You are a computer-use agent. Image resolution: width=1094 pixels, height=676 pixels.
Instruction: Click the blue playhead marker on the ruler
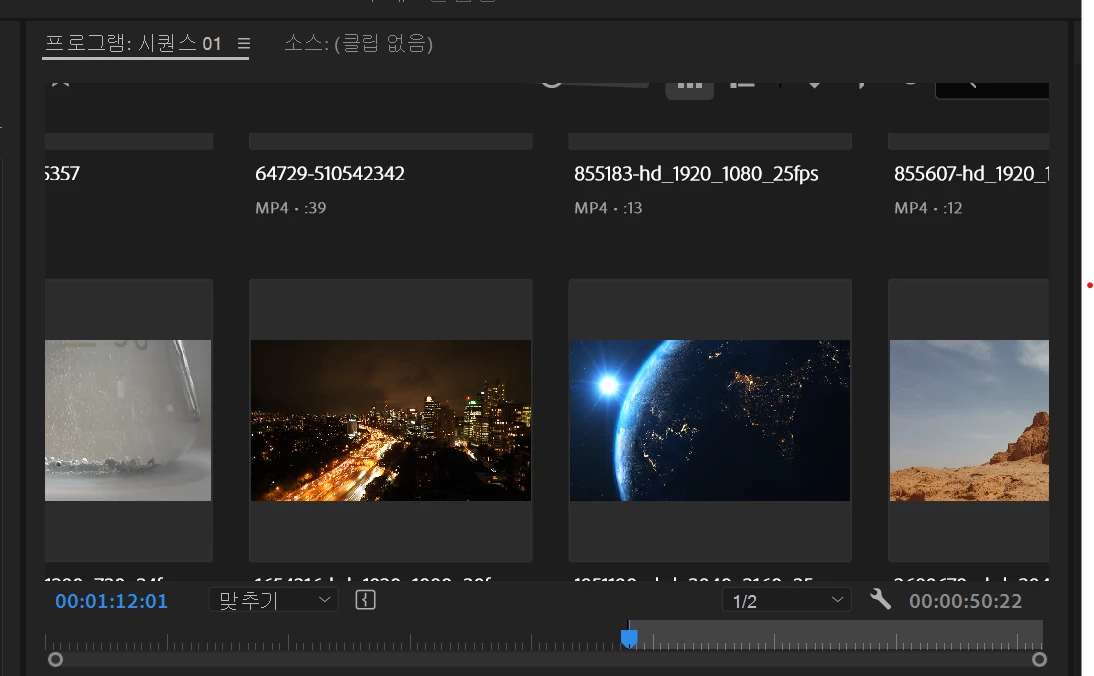[x=629, y=638]
